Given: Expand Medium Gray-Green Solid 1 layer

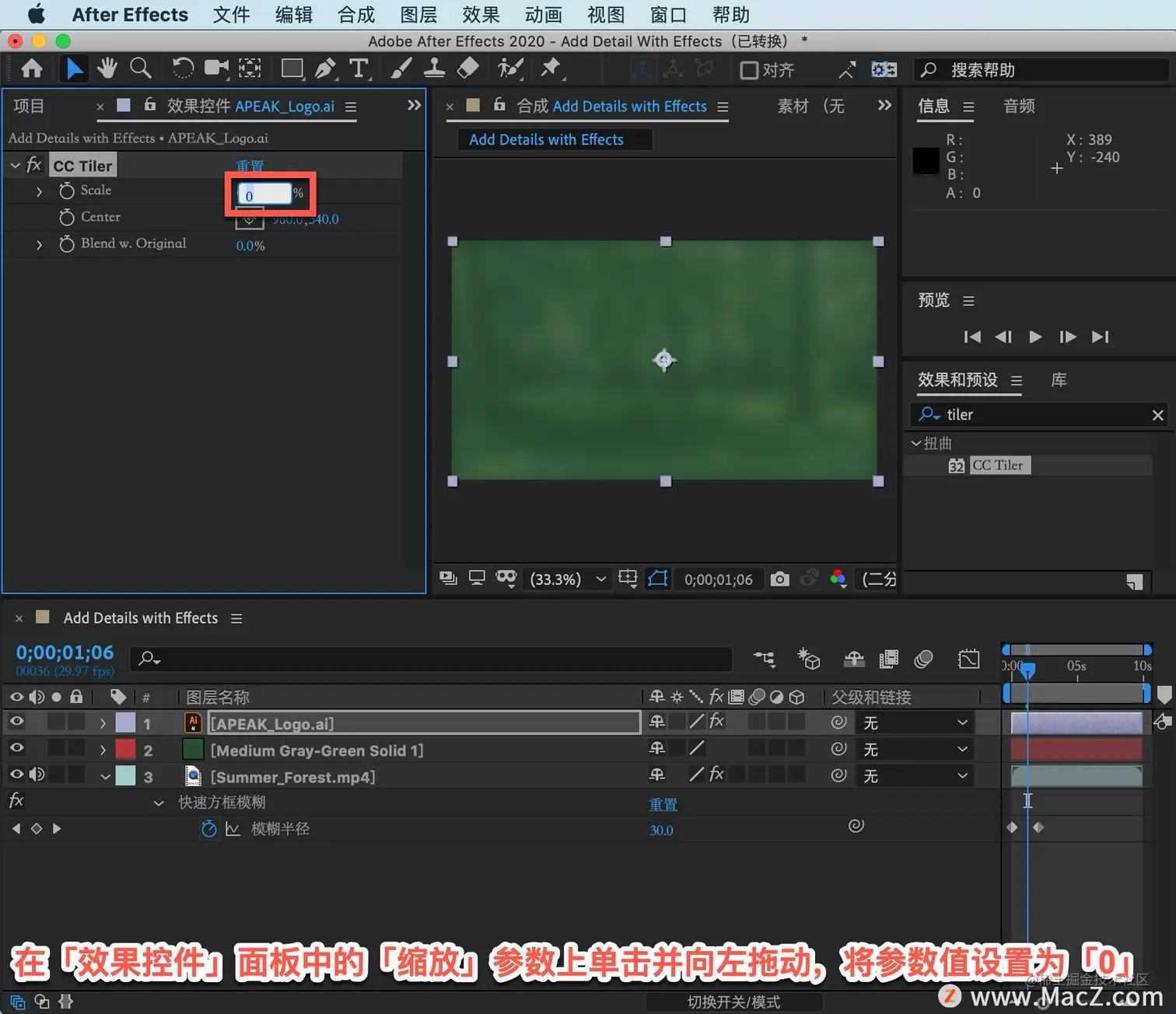Looking at the screenshot, I should tap(103, 750).
